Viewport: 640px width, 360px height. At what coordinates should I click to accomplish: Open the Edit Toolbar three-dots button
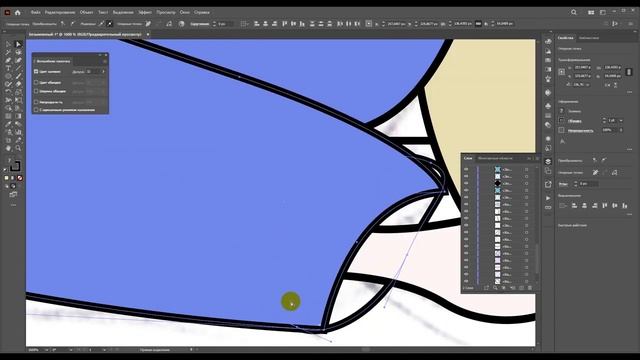tap(13, 205)
